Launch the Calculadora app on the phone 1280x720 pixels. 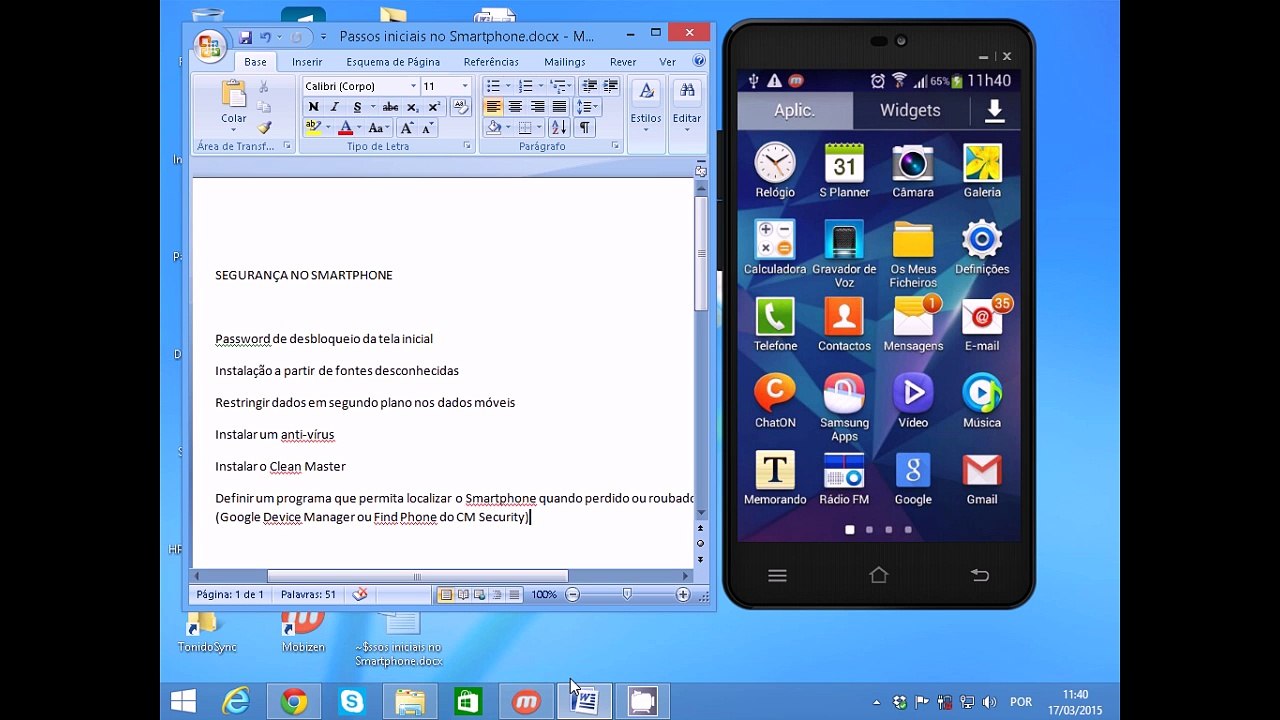[775, 248]
